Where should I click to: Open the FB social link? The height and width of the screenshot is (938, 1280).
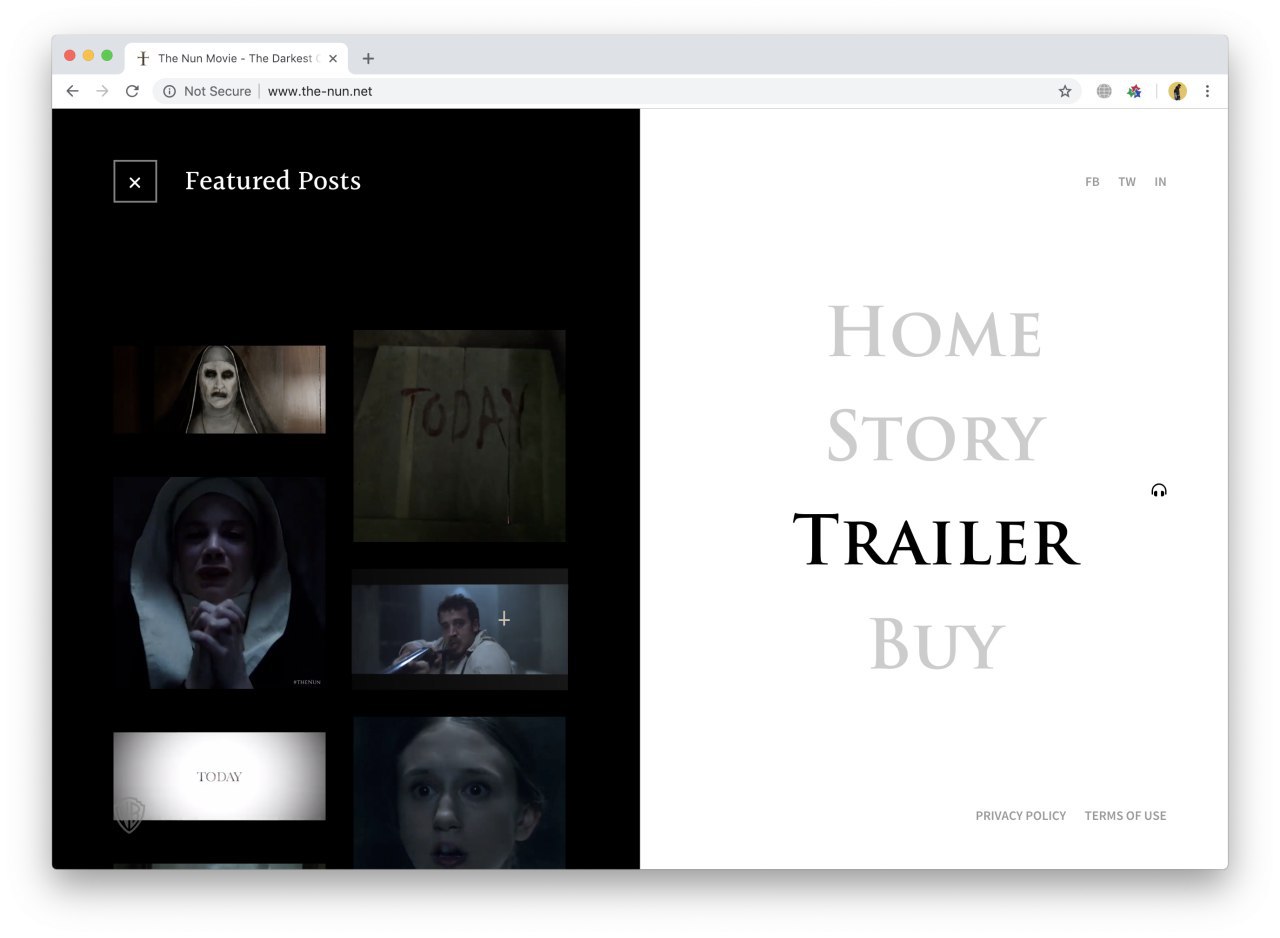click(1092, 182)
